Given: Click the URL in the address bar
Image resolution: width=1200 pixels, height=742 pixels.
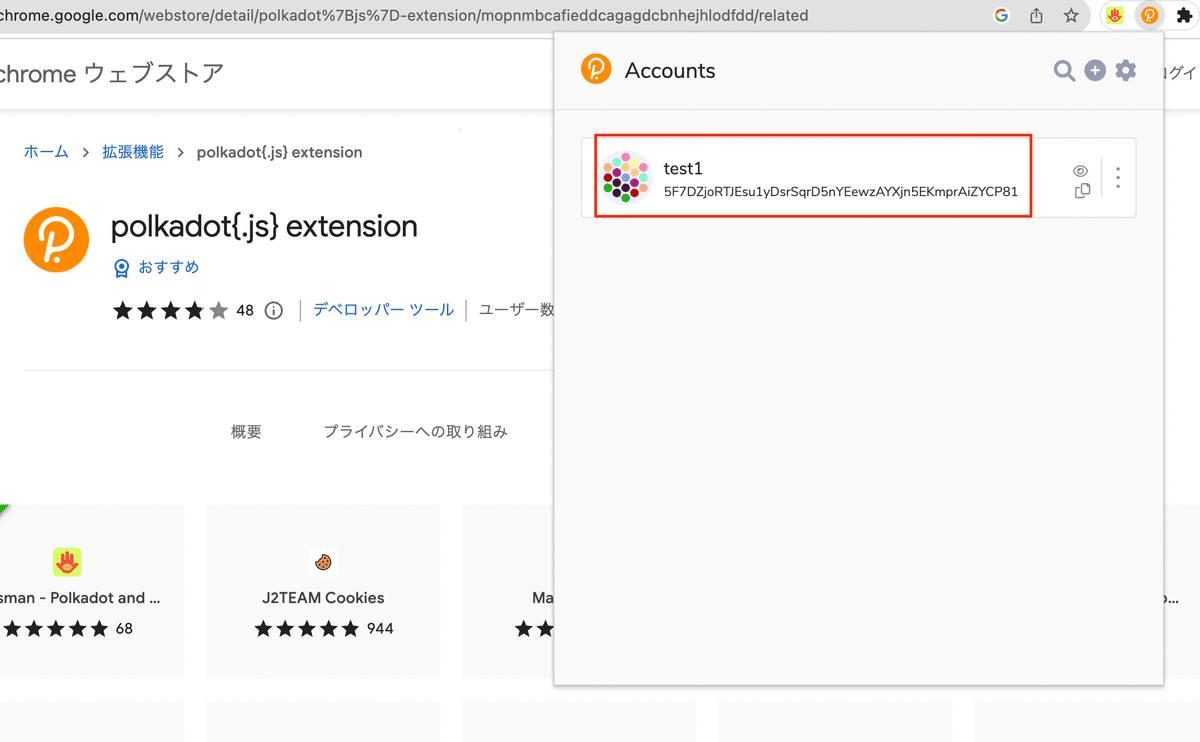Looking at the screenshot, I should tap(404, 16).
